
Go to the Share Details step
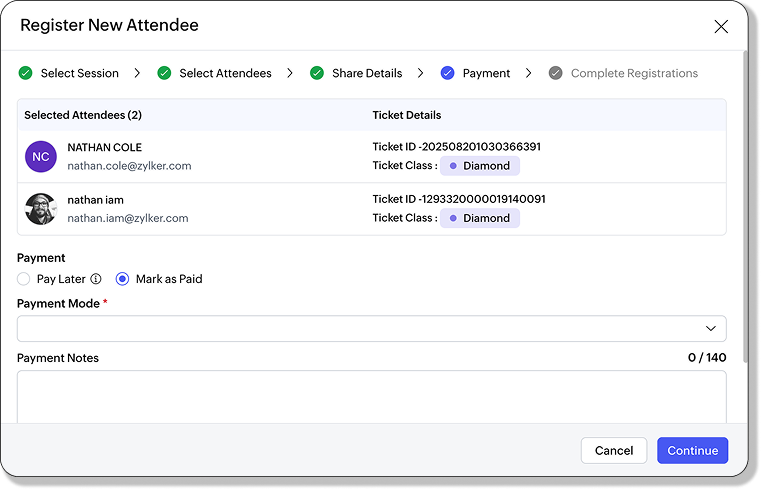click(x=367, y=73)
